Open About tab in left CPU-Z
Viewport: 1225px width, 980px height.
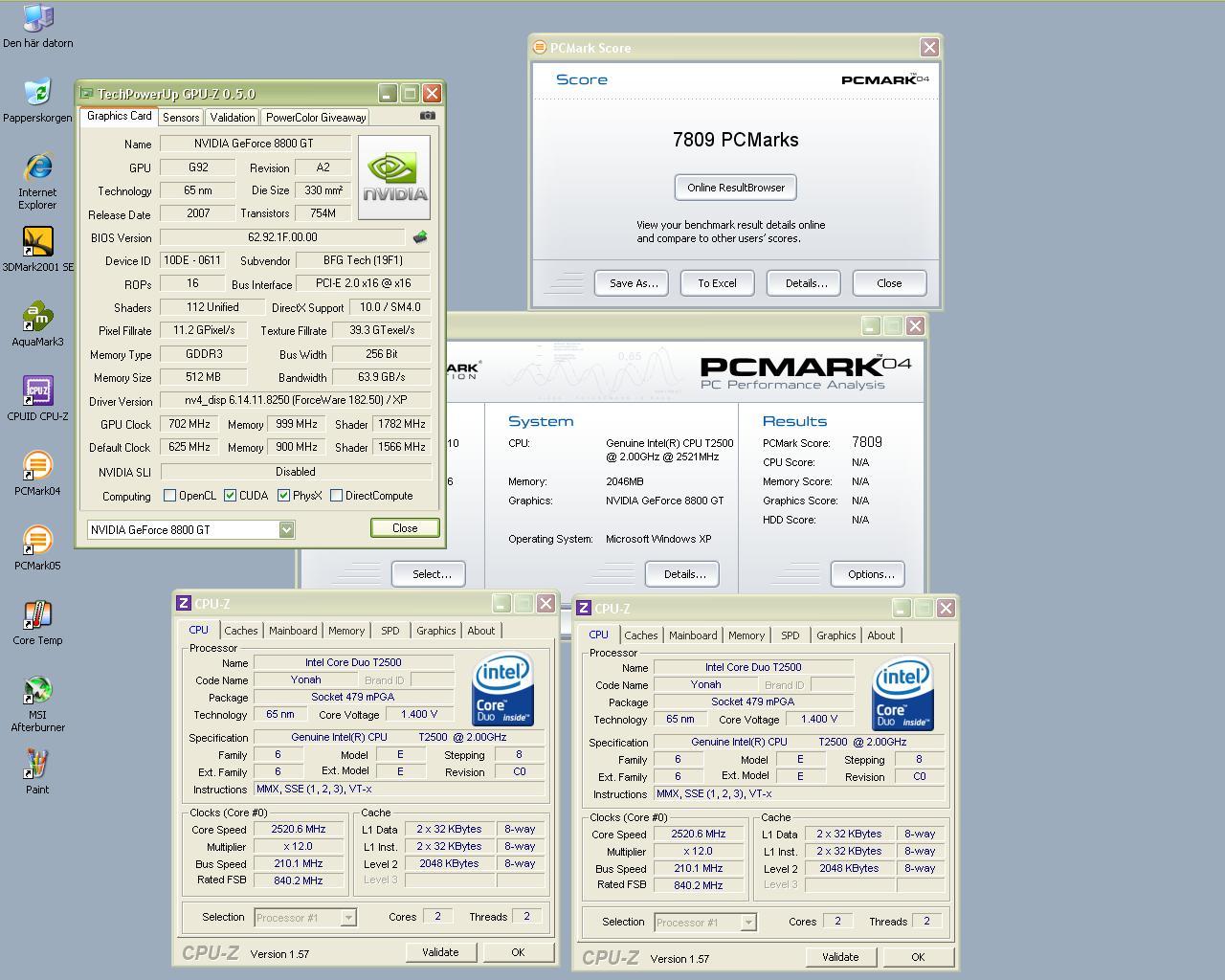481,631
